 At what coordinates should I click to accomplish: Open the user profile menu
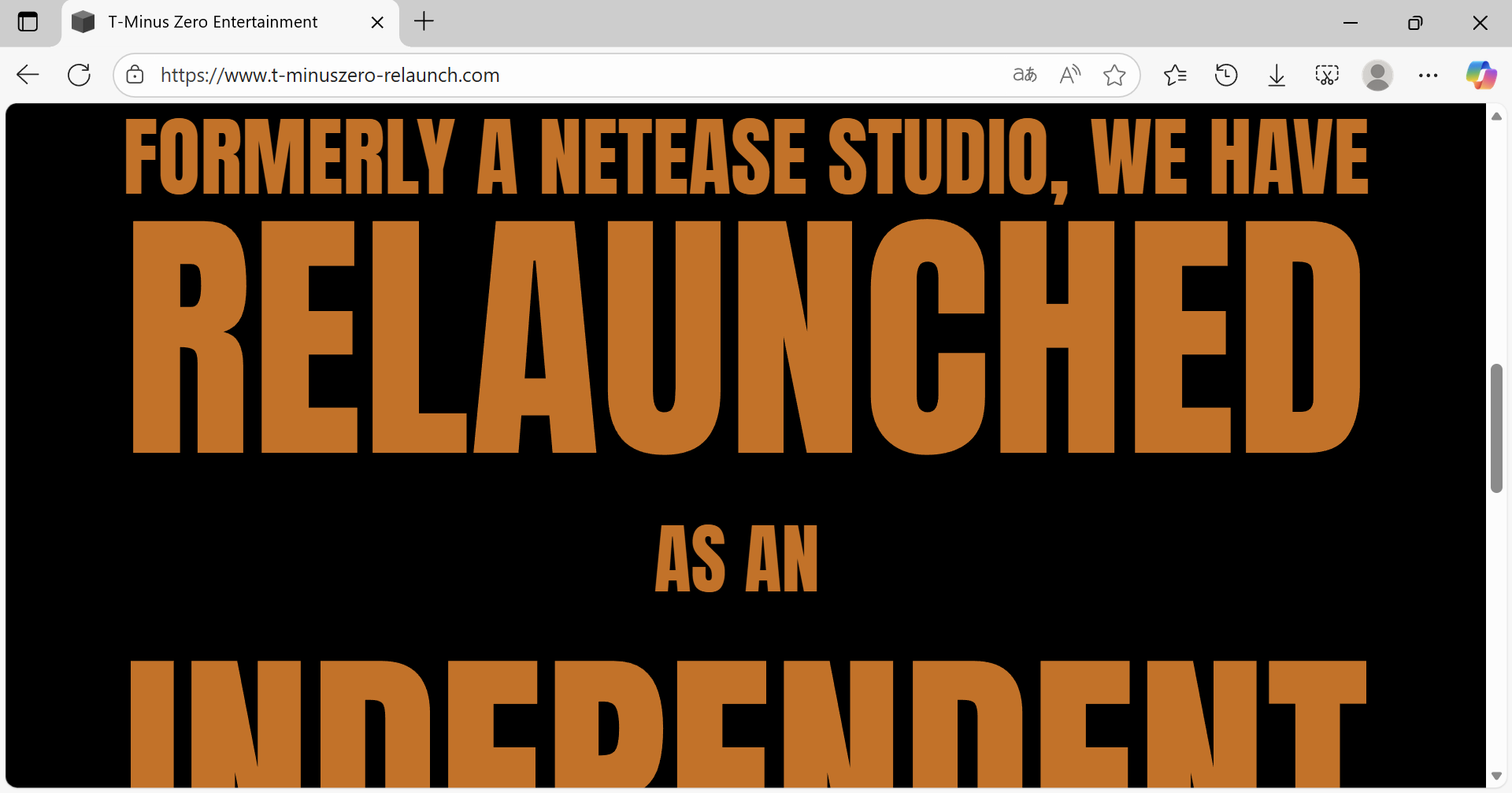pyautogui.click(x=1377, y=75)
